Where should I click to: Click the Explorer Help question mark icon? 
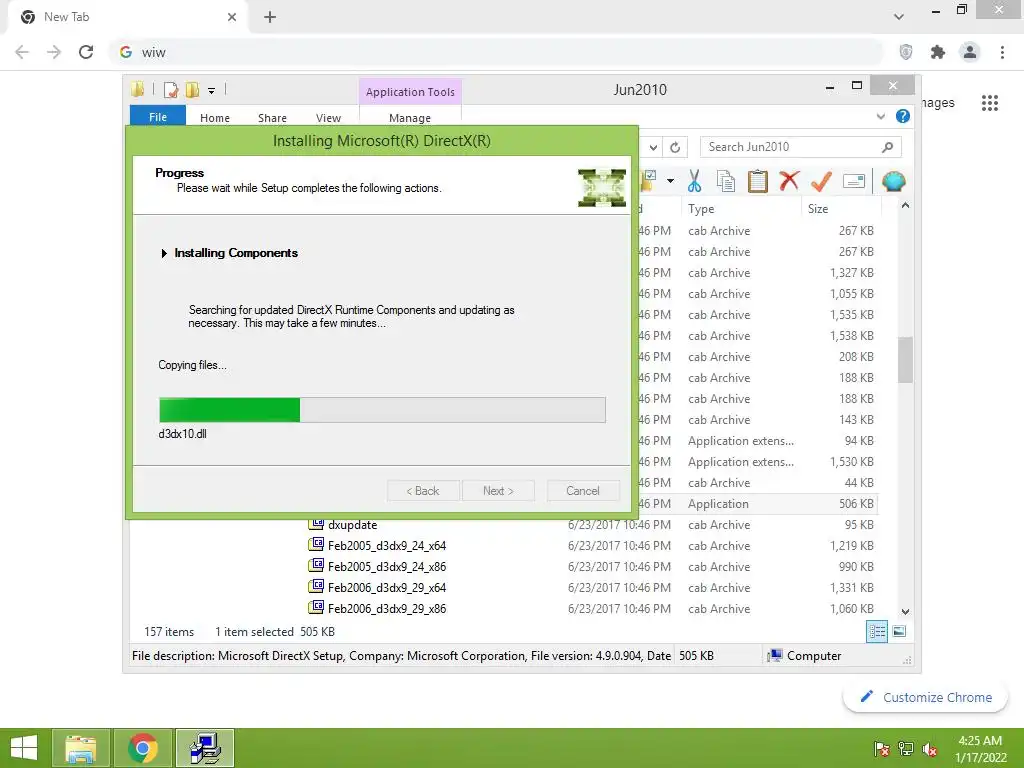click(903, 116)
